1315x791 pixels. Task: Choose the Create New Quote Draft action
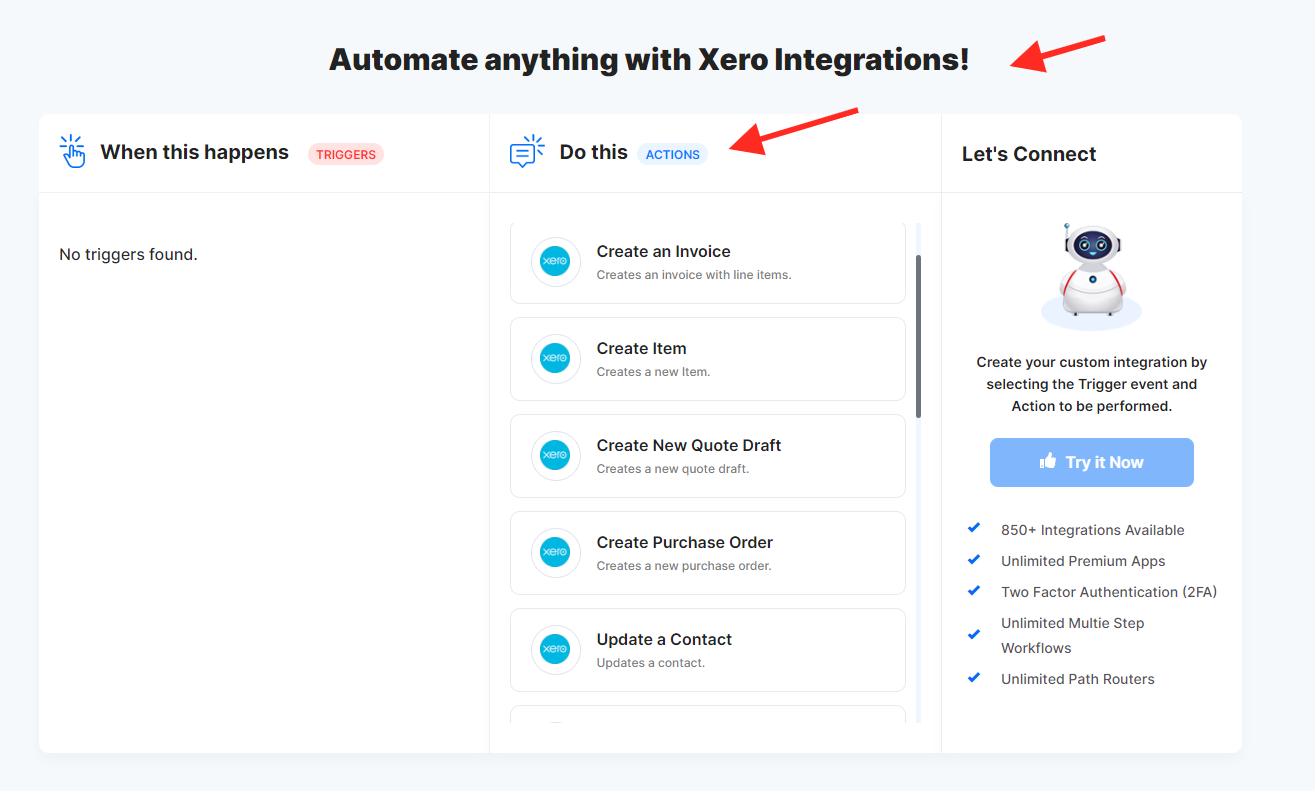coord(708,456)
